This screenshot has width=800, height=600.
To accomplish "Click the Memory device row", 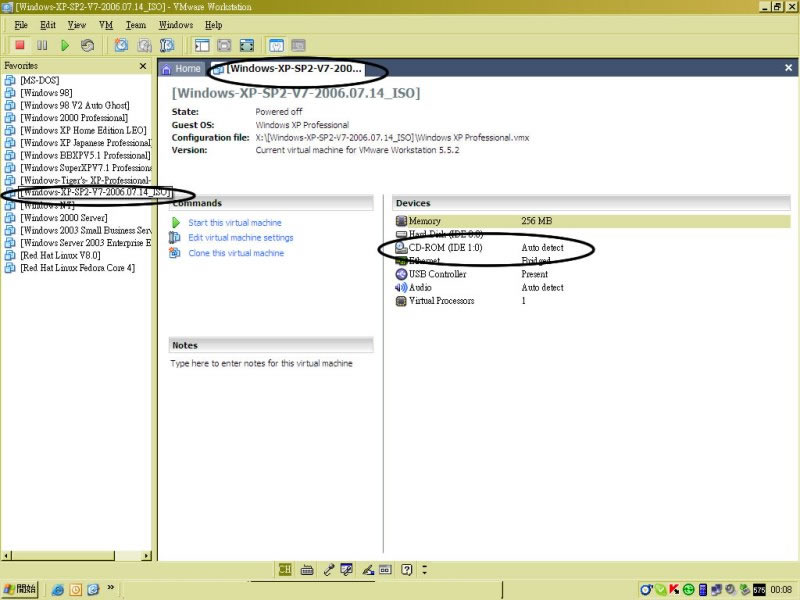I will 592,221.
